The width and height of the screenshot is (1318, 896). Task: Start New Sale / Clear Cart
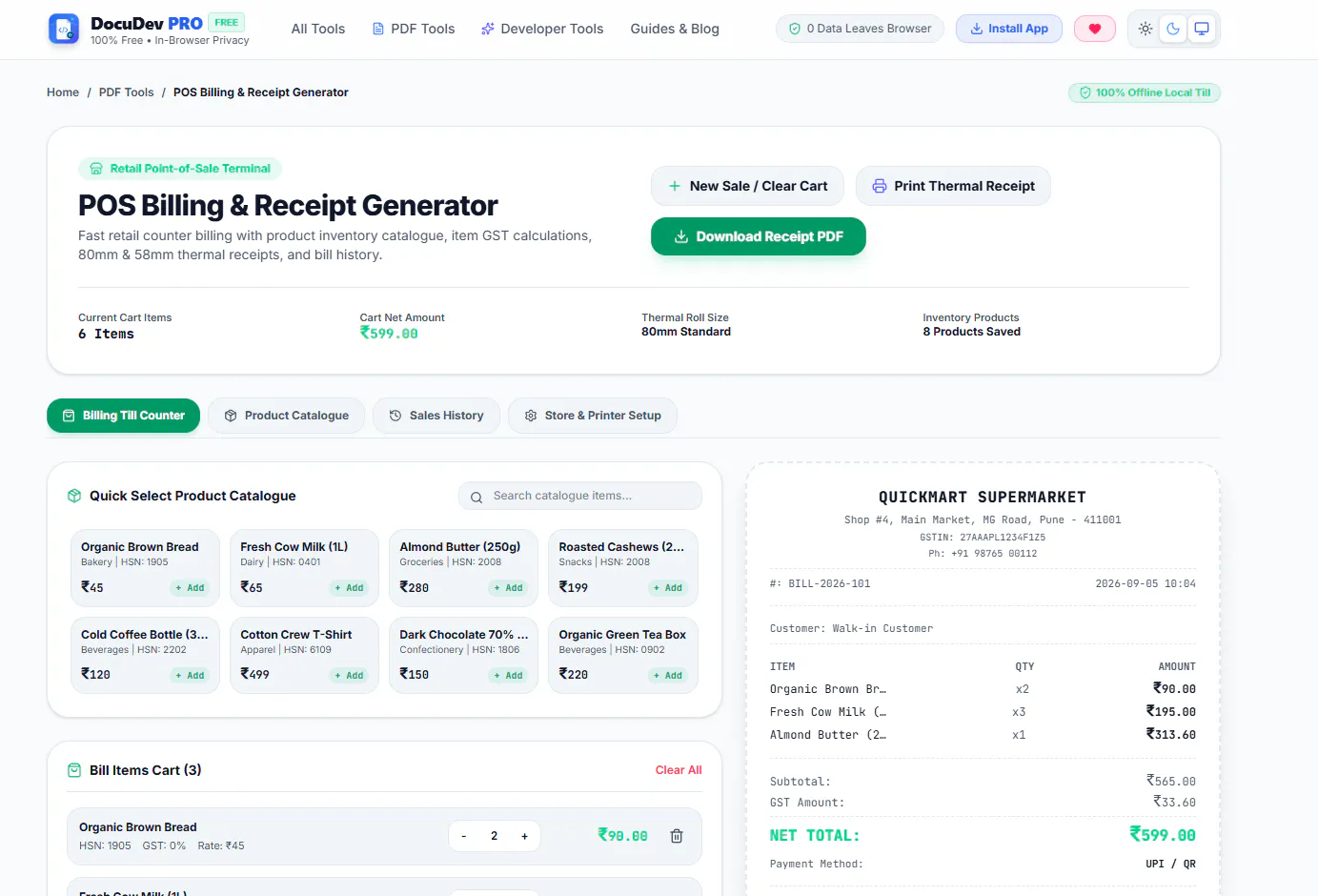[x=747, y=186]
